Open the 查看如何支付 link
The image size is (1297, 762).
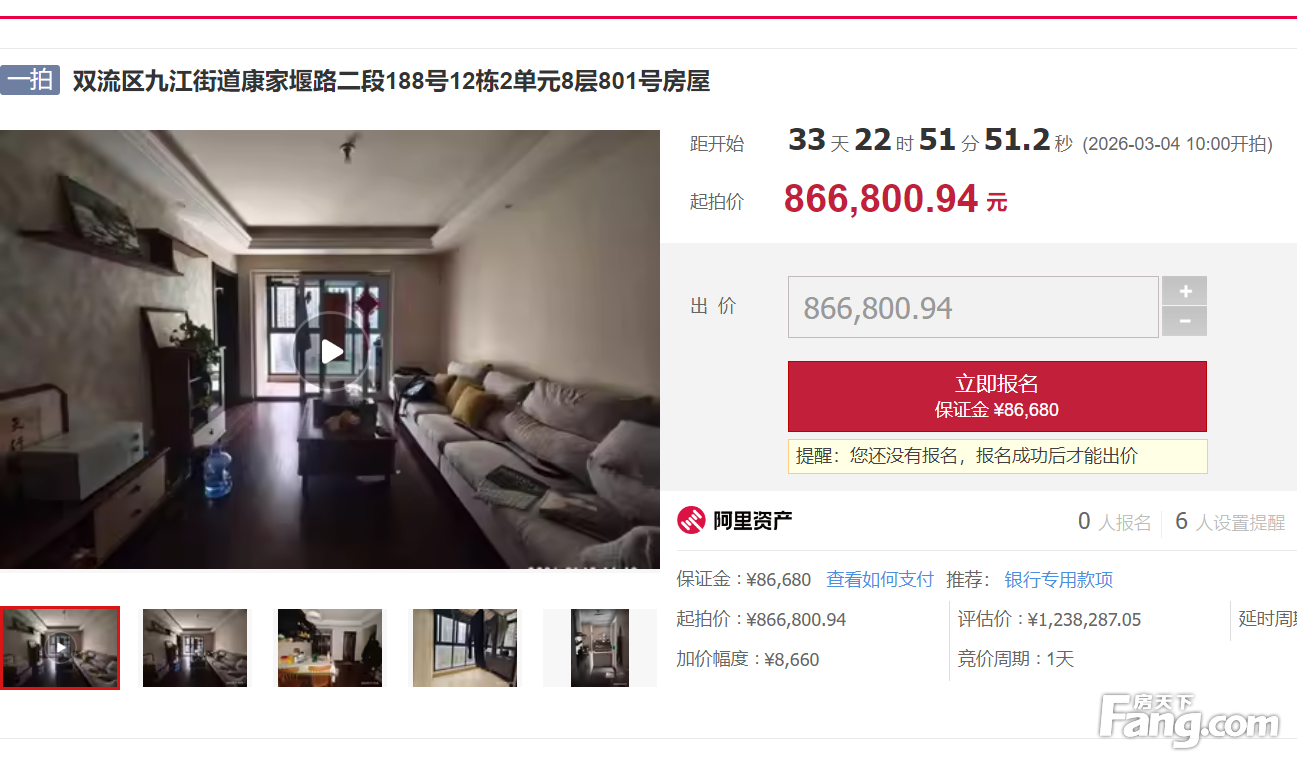click(x=880, y=579)
